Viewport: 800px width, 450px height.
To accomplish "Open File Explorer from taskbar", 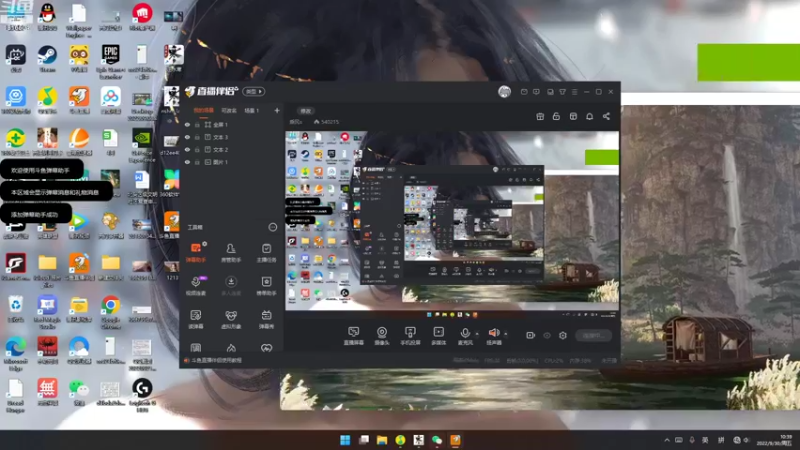I will click(382, 440).
